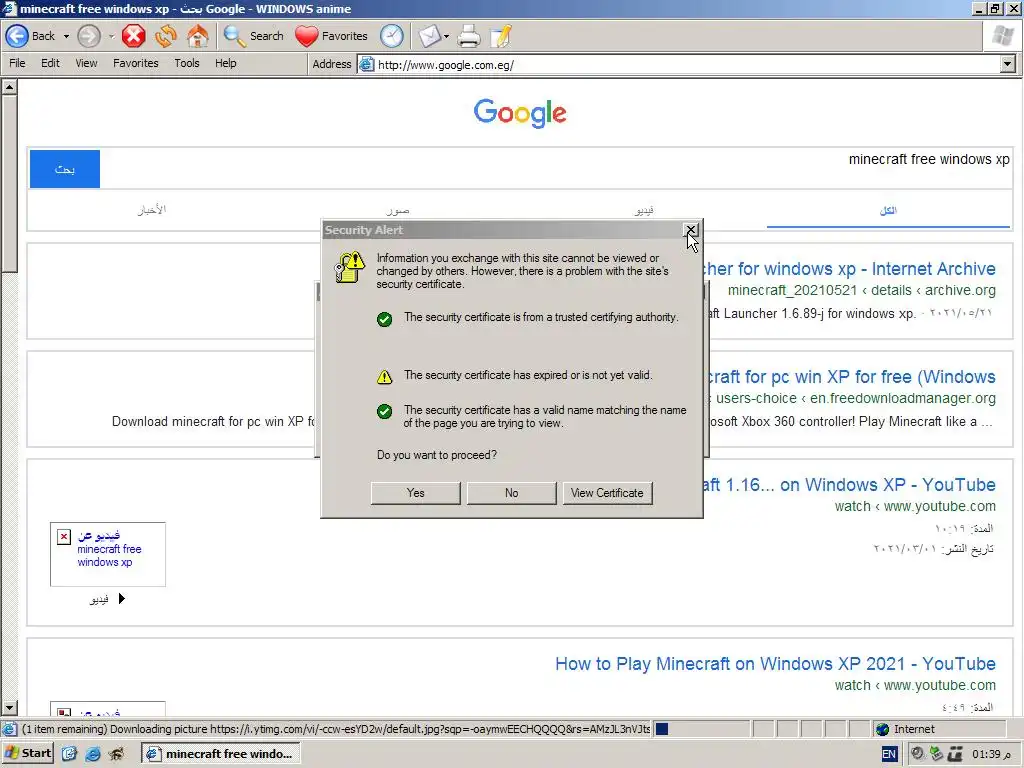Click green check beside trusted certifying authority
This screenshot has height=768, width=1024.
385,319
